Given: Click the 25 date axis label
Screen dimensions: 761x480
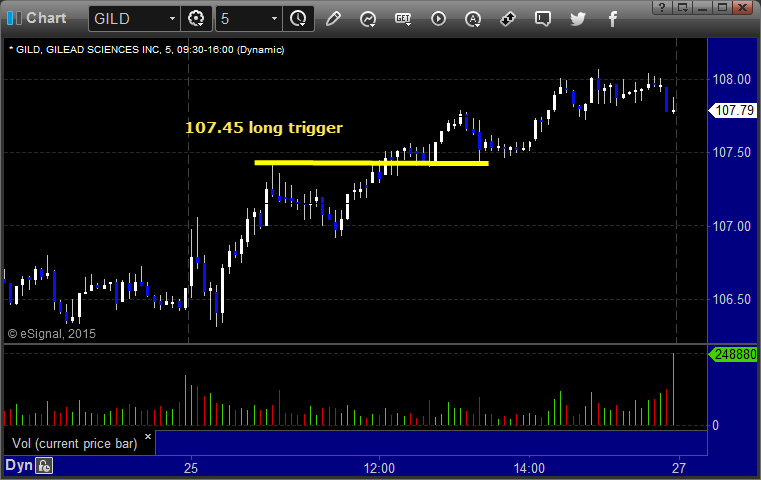Looking at the screenshot, I should tap(191, 468).
